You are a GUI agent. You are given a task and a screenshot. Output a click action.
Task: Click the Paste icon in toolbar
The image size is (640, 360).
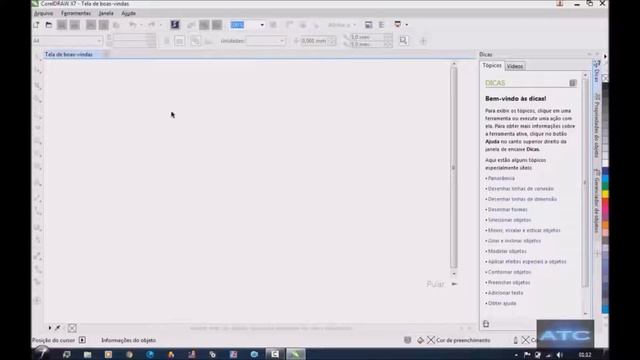pos(116,25)
